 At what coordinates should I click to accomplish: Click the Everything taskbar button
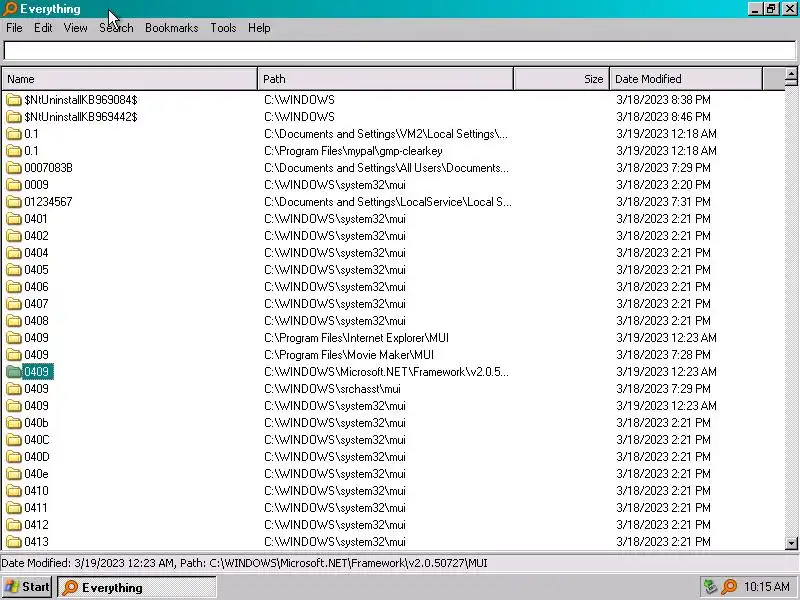[x=137, y=587]
